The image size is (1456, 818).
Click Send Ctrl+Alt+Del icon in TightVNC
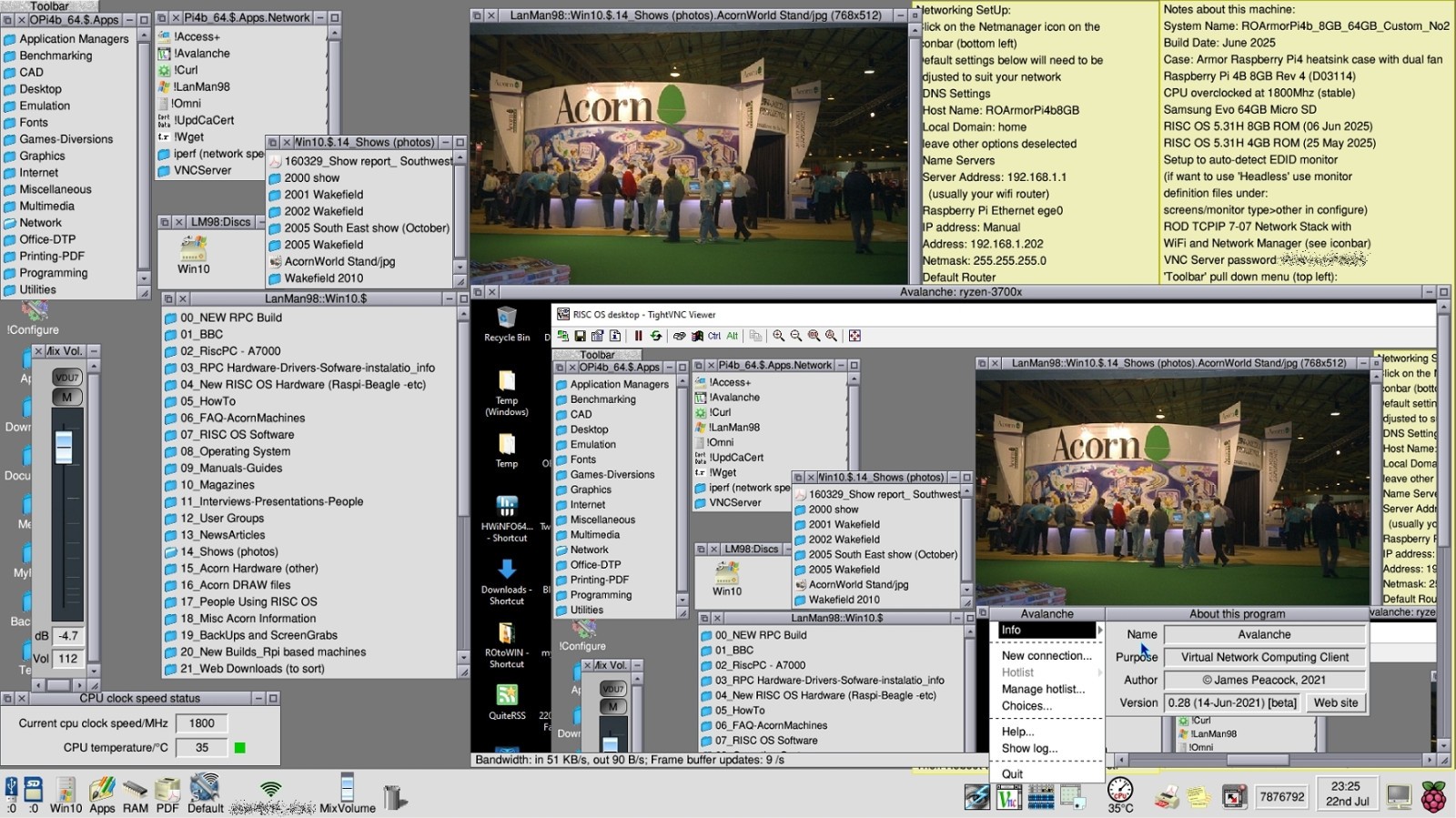pyautogui.click(x=679, y=336)
